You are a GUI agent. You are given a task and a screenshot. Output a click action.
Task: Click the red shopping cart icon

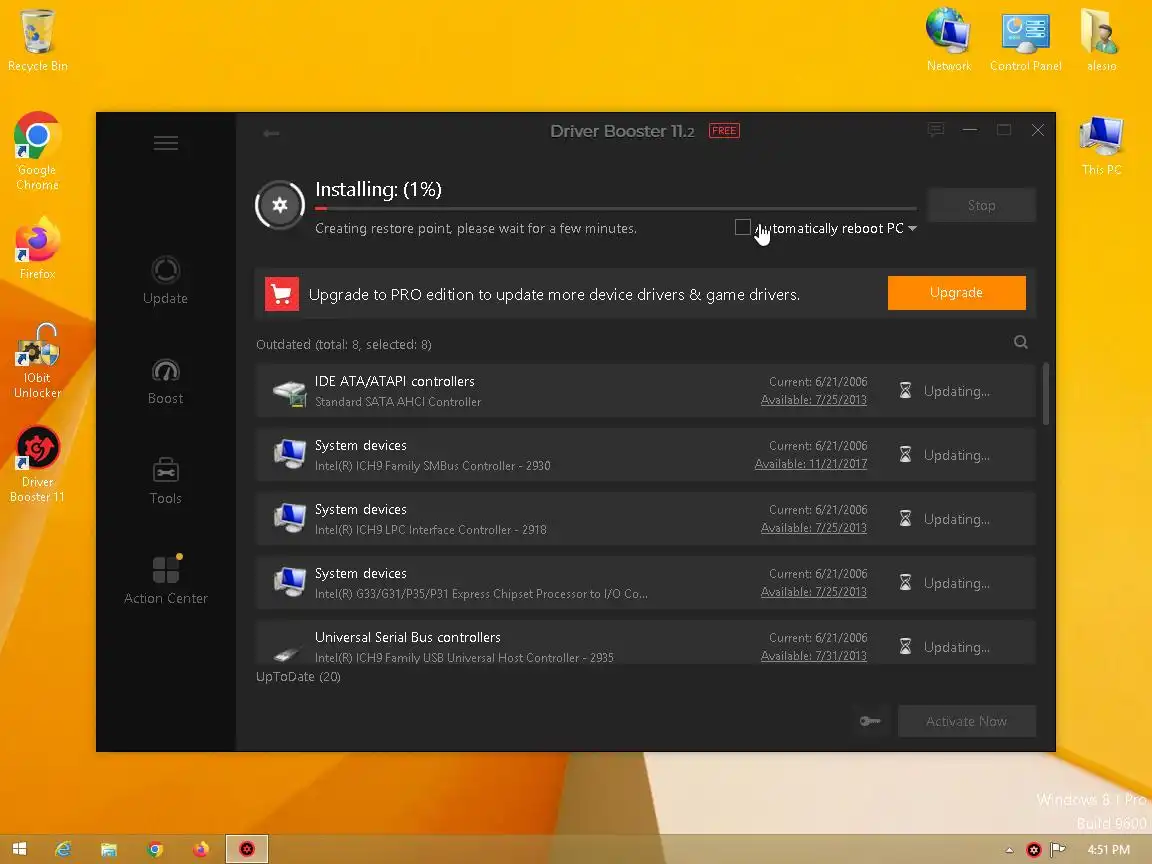pos(281,294)
